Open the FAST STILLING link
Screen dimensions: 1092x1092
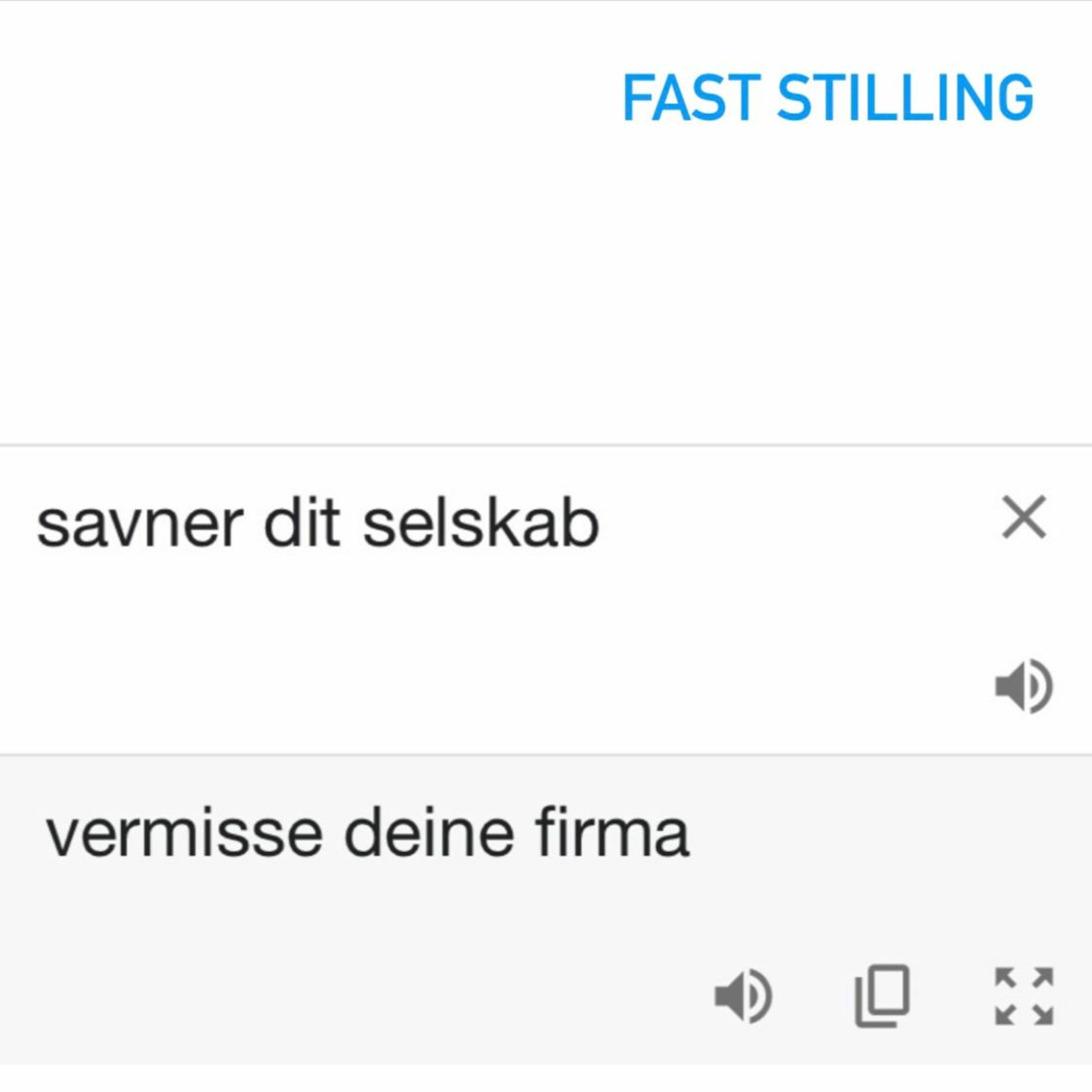point(828,97)
